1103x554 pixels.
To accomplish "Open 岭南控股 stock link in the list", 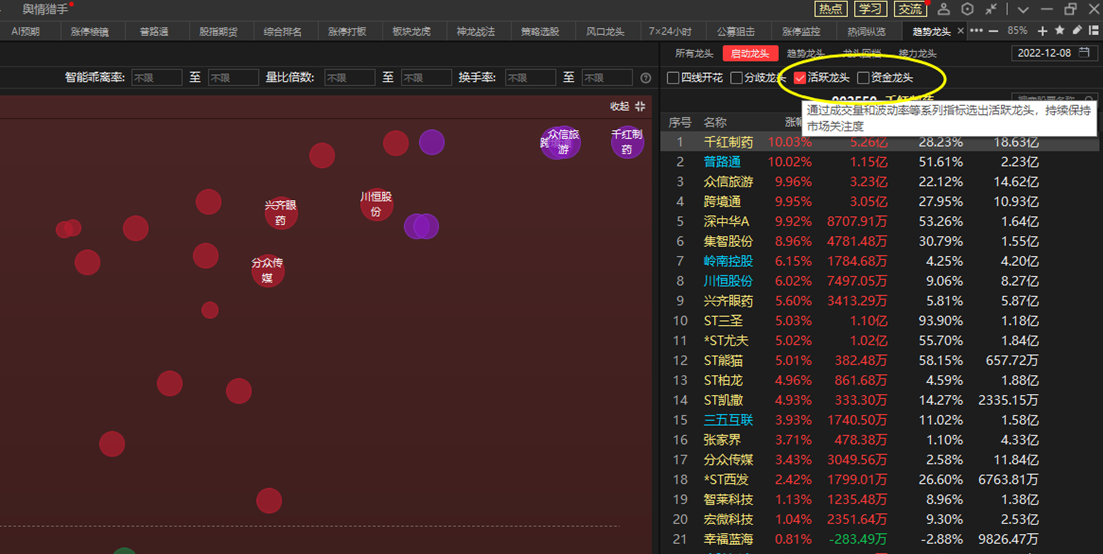I will tap(728, 261).
